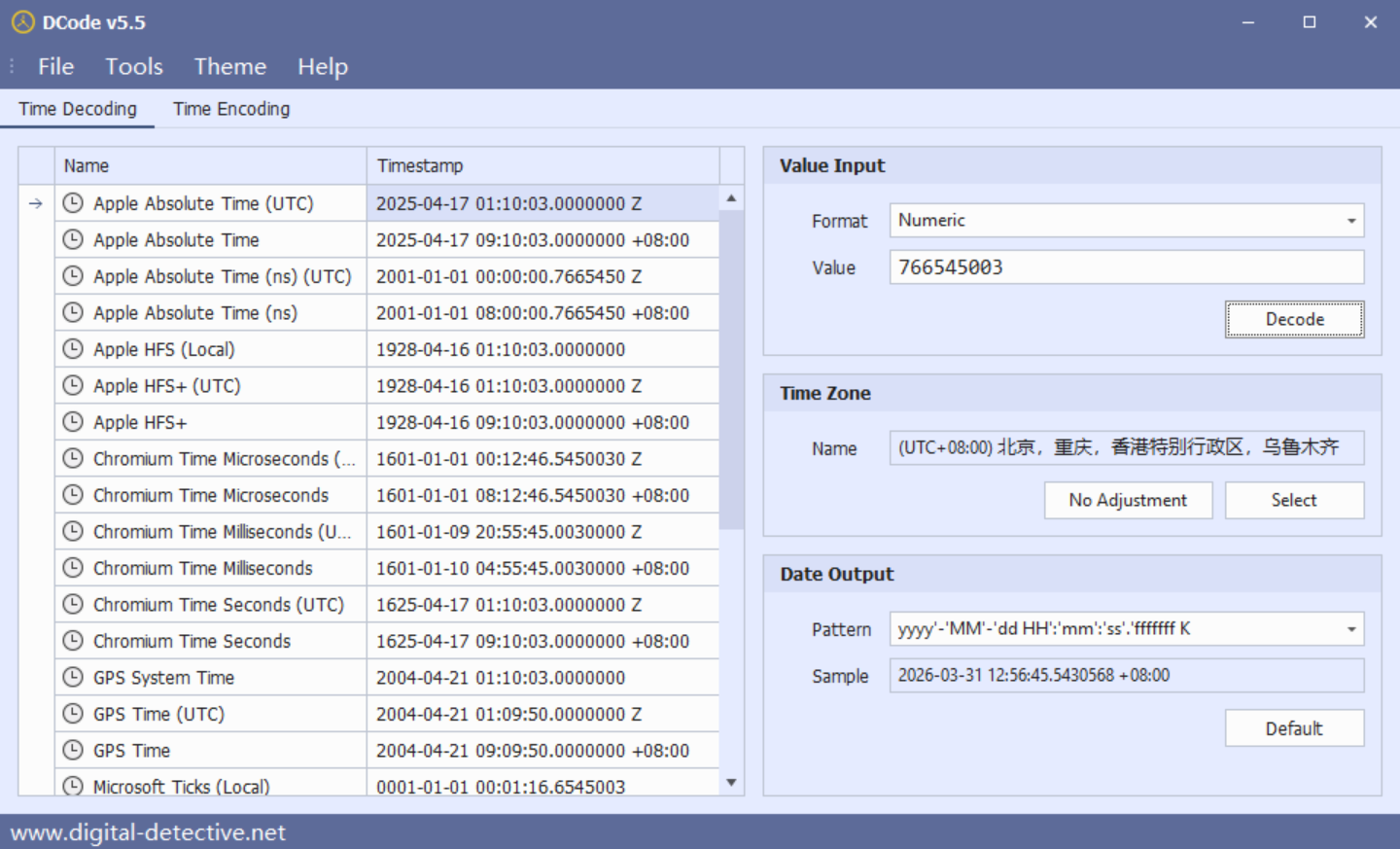Expand the date output Pattern dropdown
Viewport: 1400px width, 849px height.
point(1350,629)
